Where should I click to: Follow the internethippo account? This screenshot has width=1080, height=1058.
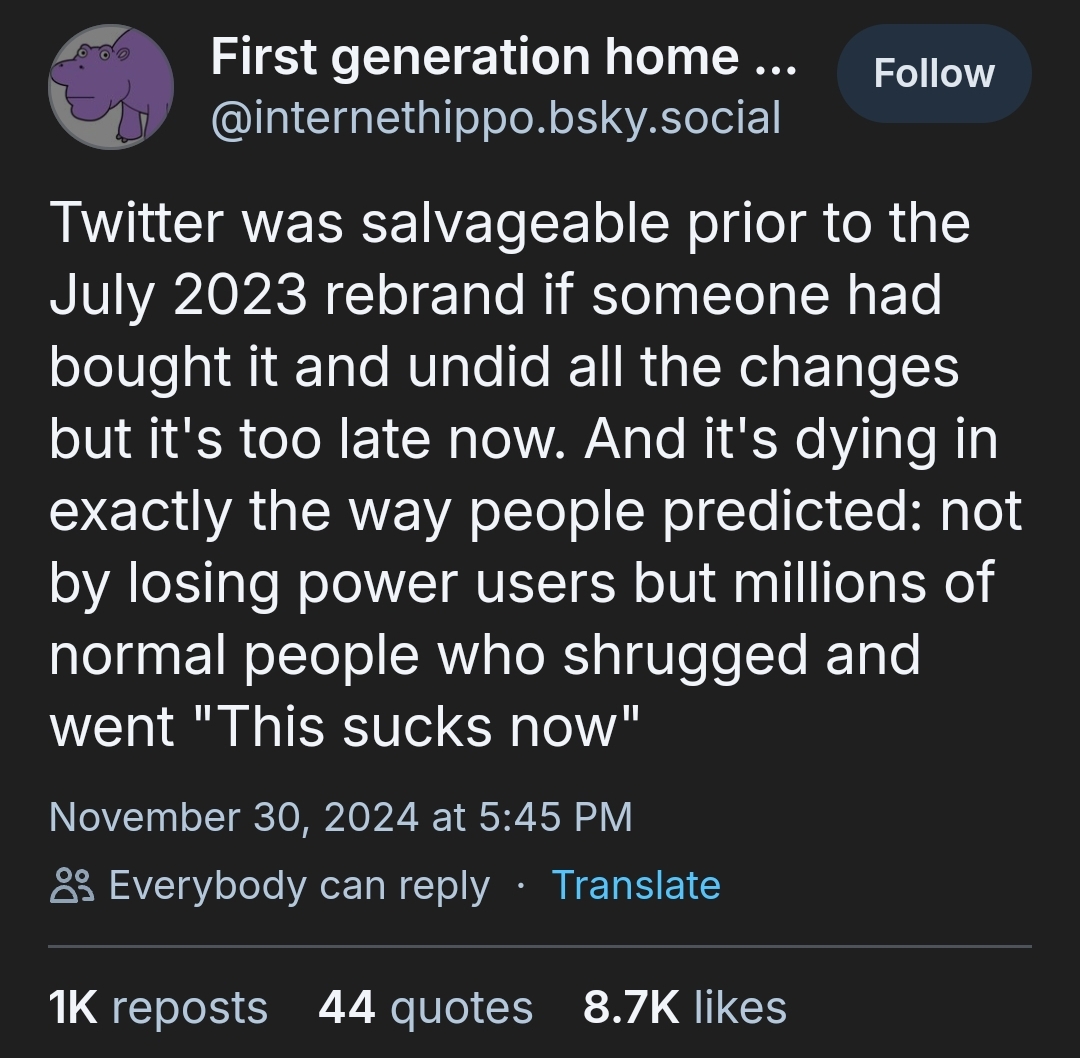click(934, 73)
